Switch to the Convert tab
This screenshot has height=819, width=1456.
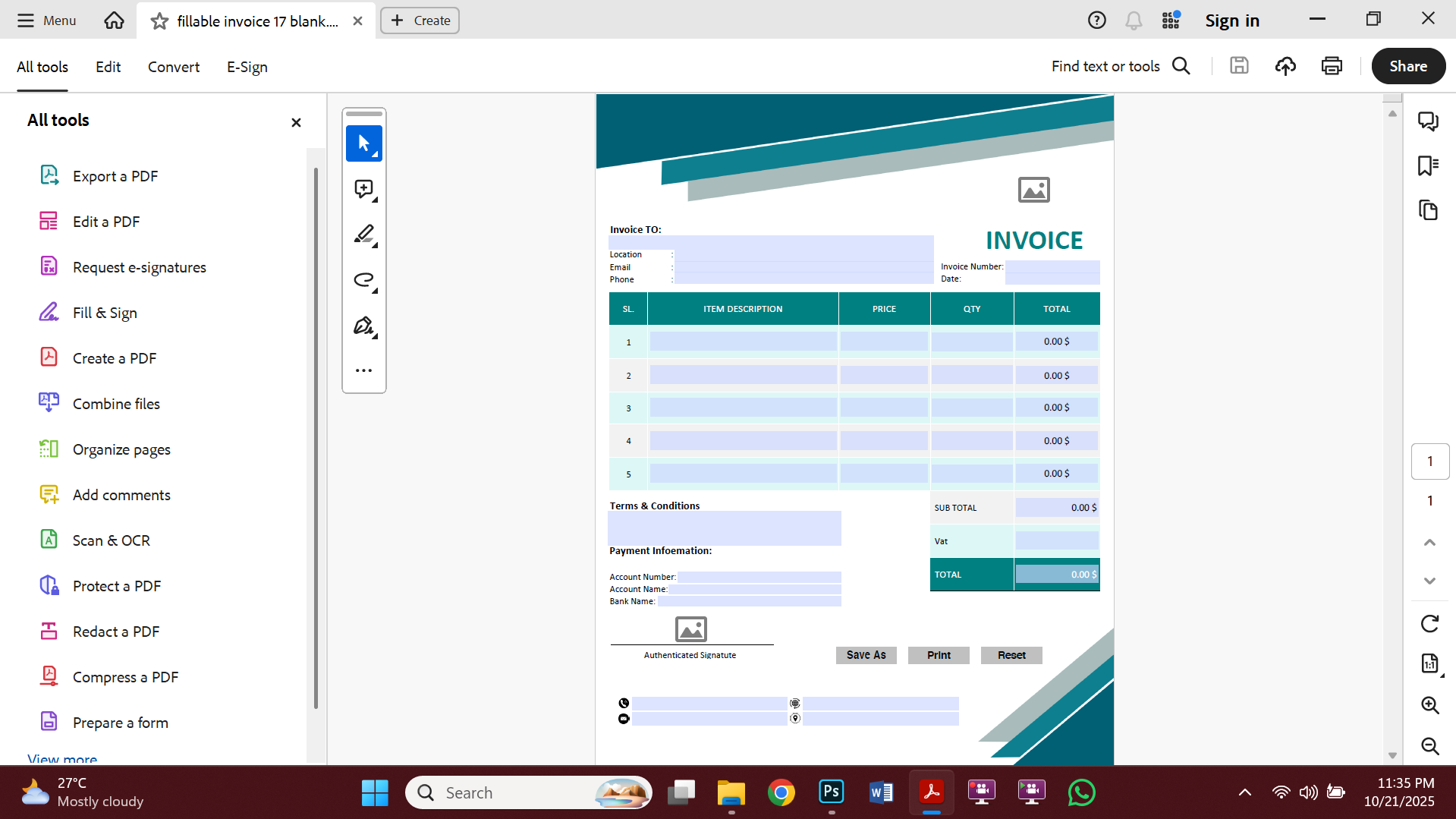173,67
